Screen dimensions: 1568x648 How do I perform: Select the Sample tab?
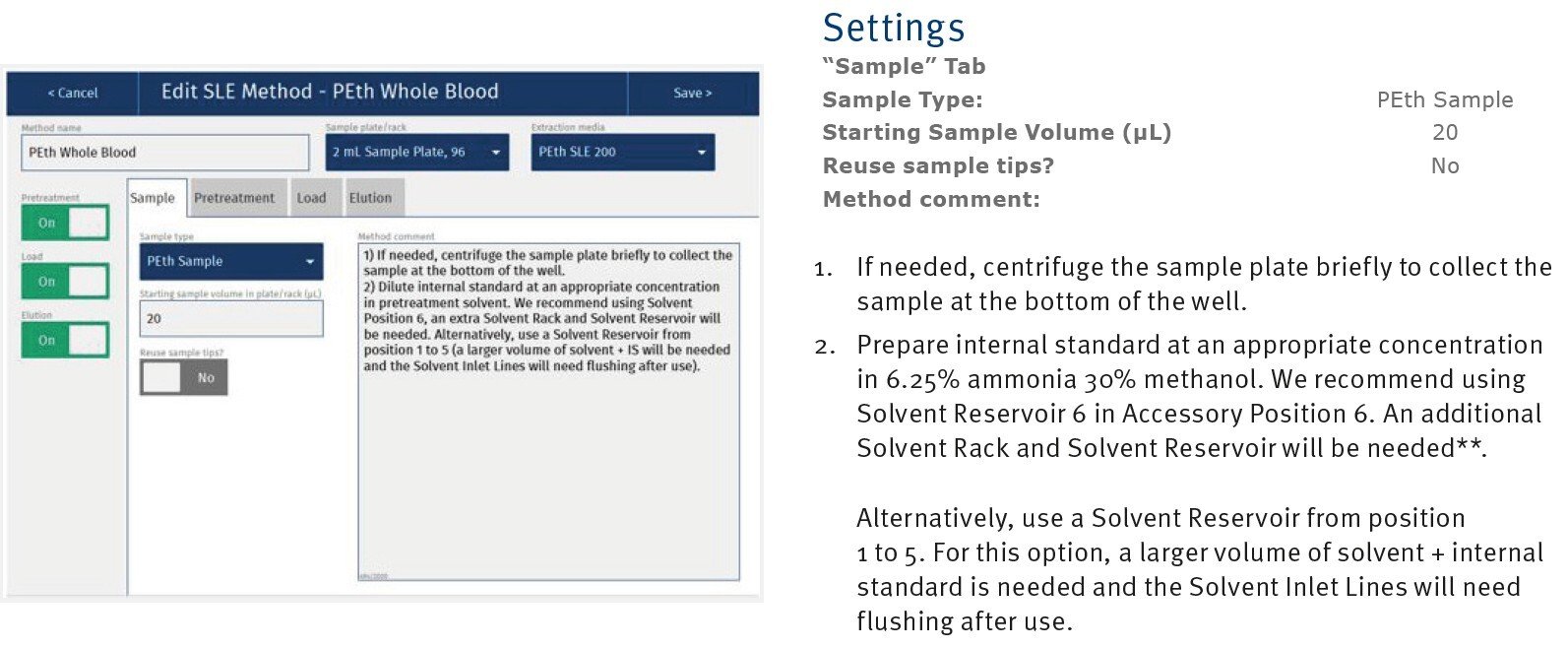(153, 198)
